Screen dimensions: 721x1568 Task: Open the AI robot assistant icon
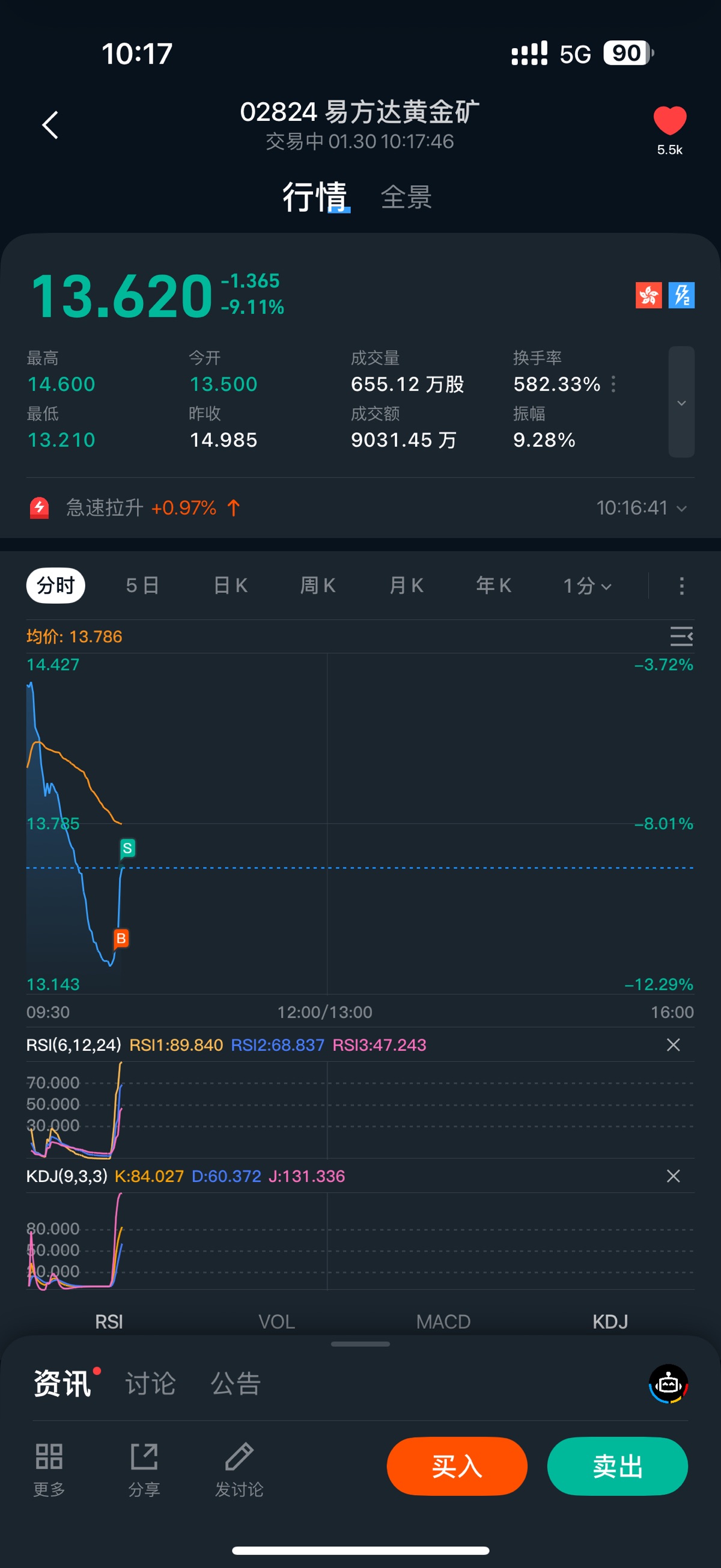[668, 1383]
